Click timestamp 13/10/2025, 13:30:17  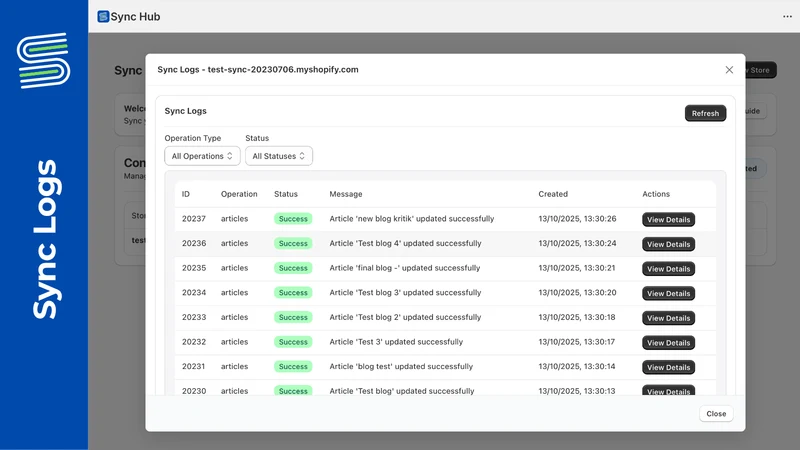(577, 341)
